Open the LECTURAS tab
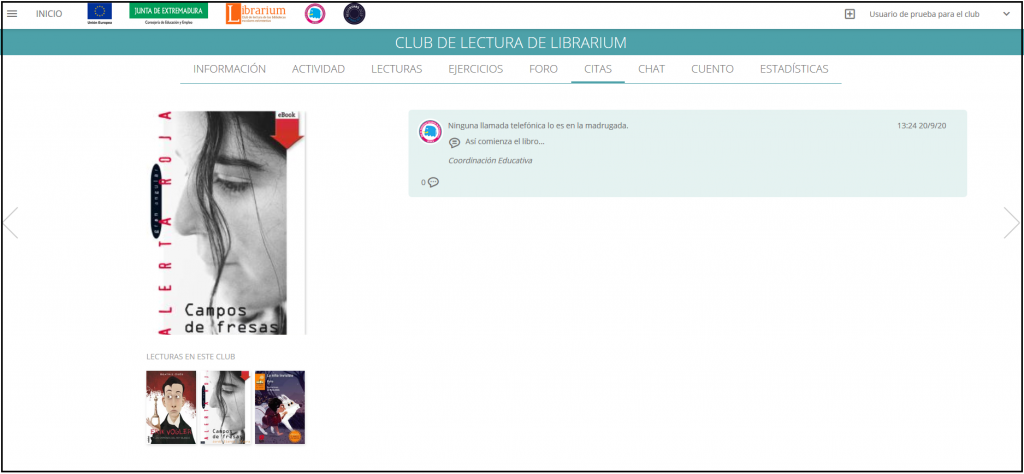 click(396, 69)
